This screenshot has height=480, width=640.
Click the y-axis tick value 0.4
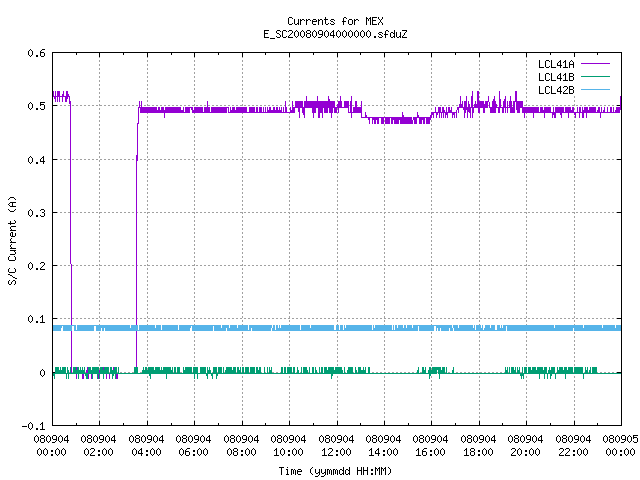(36, 160)
